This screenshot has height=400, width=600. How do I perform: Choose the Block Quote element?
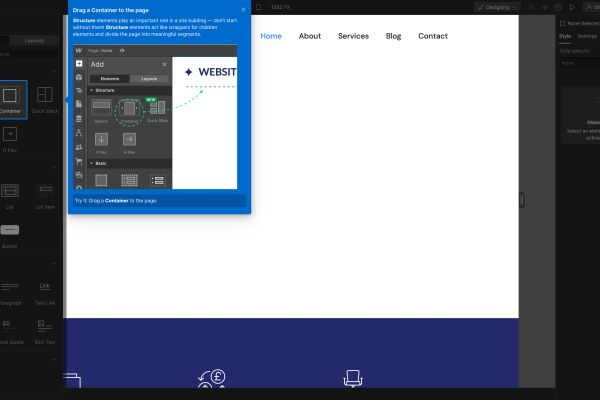tap(10, 331)
